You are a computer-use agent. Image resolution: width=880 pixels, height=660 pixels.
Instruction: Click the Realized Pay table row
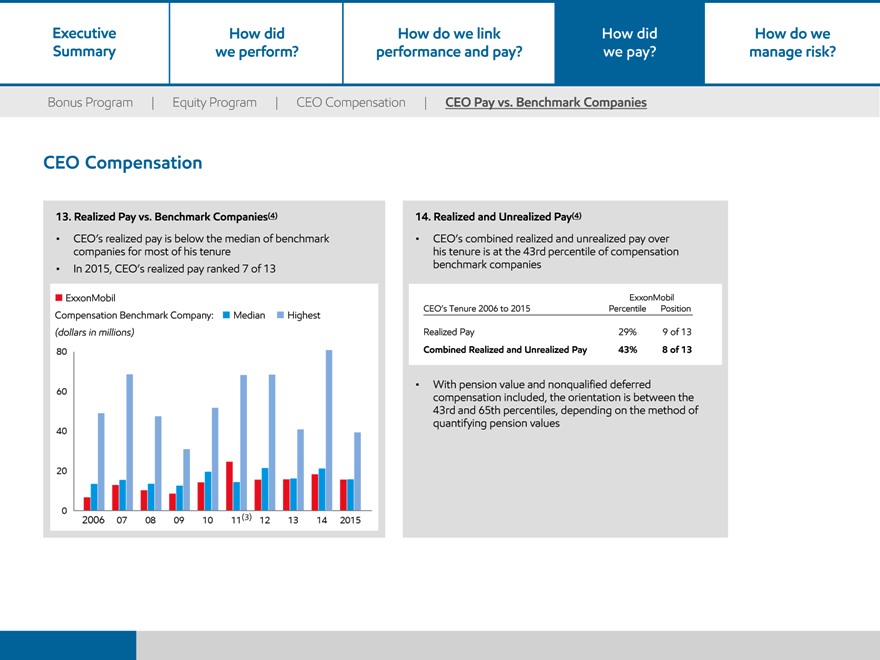(556, 331)
